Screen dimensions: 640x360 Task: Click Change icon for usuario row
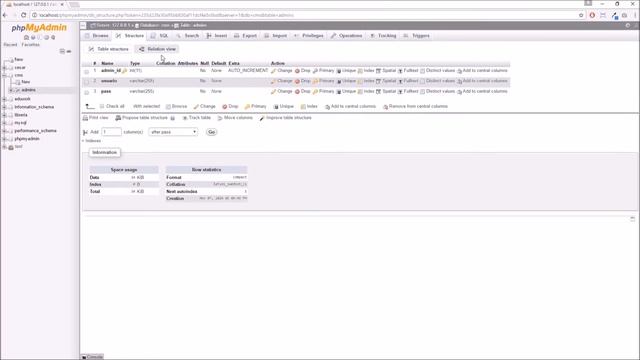(273, 81)
